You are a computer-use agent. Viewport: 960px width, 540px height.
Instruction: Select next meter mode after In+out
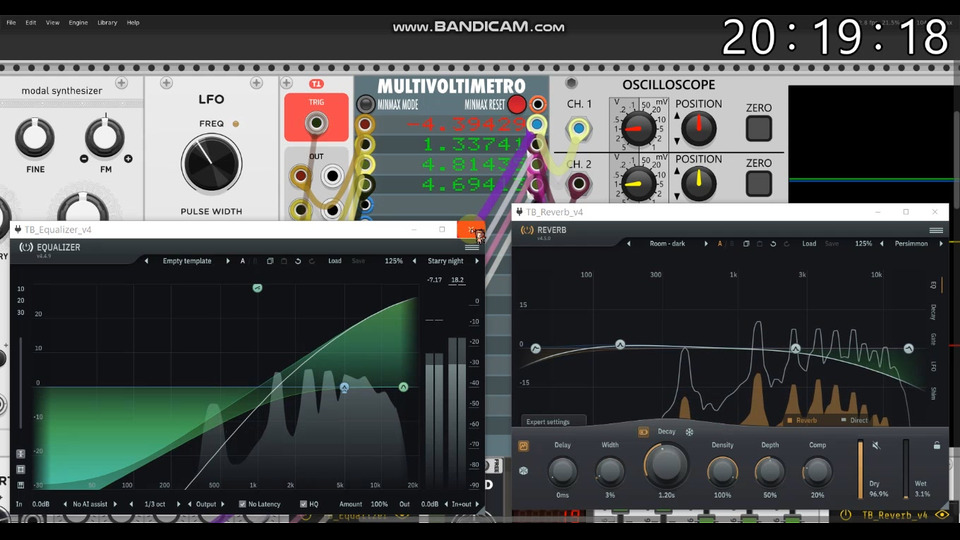click(x=477, y=504)
